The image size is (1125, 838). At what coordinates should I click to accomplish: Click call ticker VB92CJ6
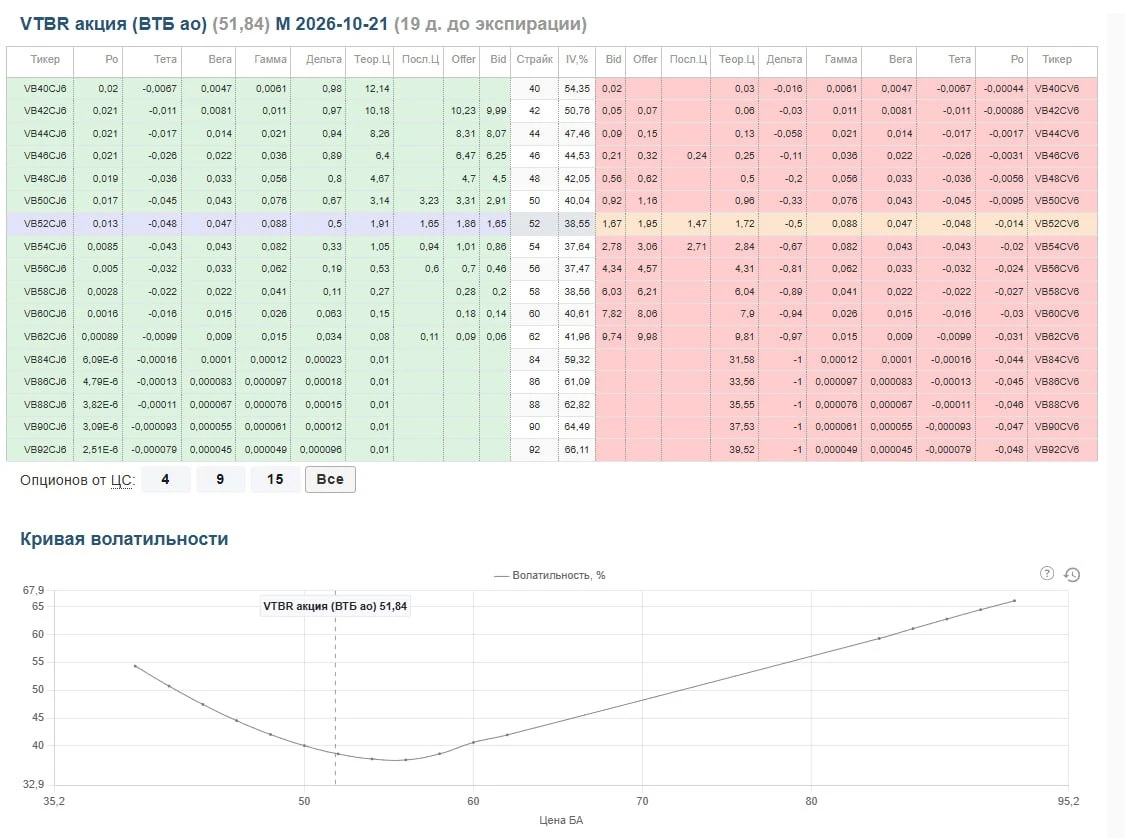45,450
